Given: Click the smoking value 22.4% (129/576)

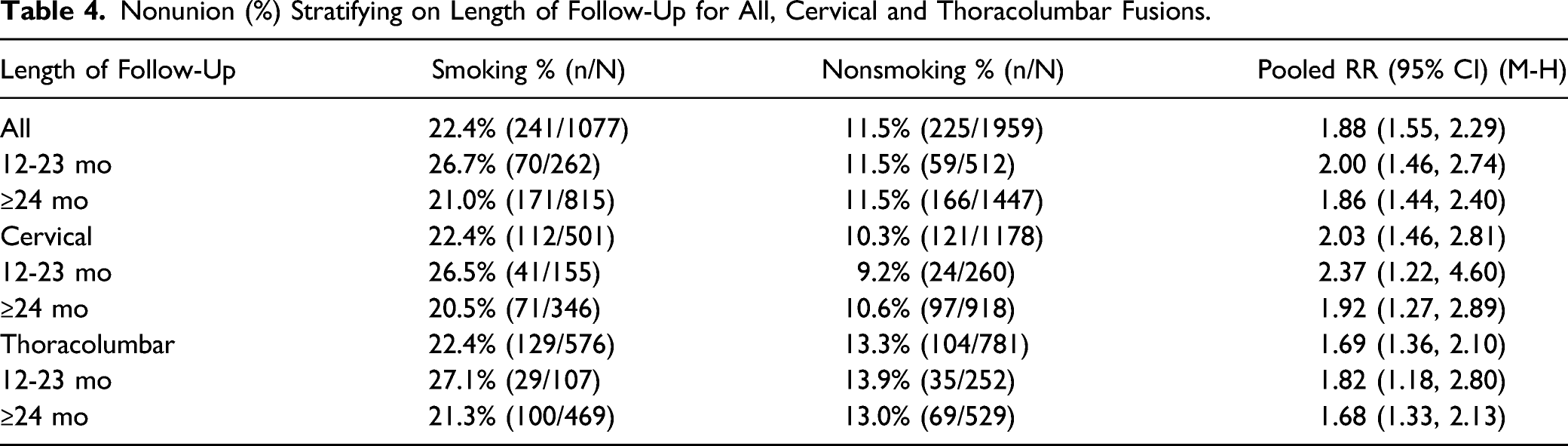Looking at the screenshot, I should (522, 346).
